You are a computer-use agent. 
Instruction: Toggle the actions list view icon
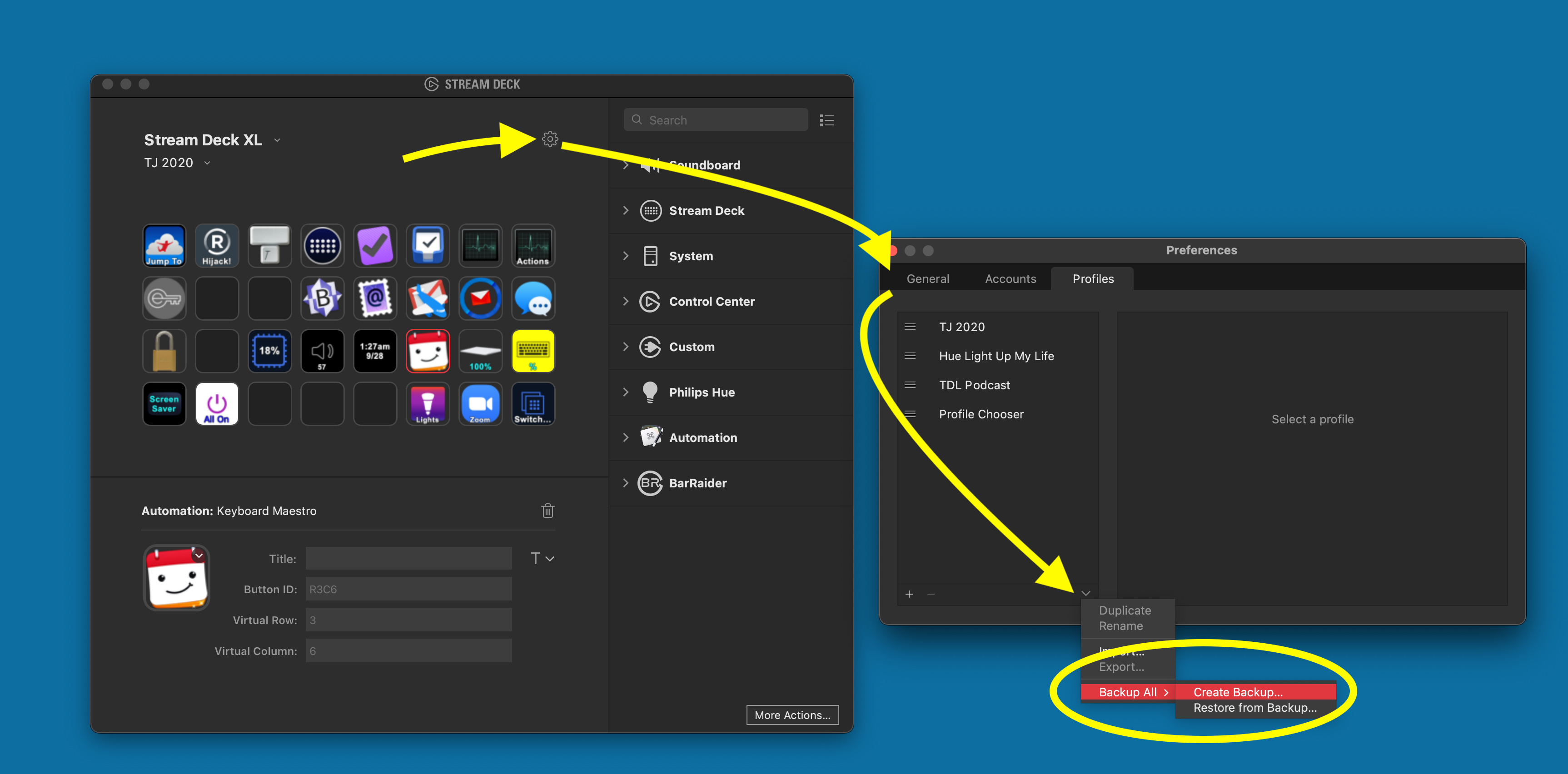[826, 120]
